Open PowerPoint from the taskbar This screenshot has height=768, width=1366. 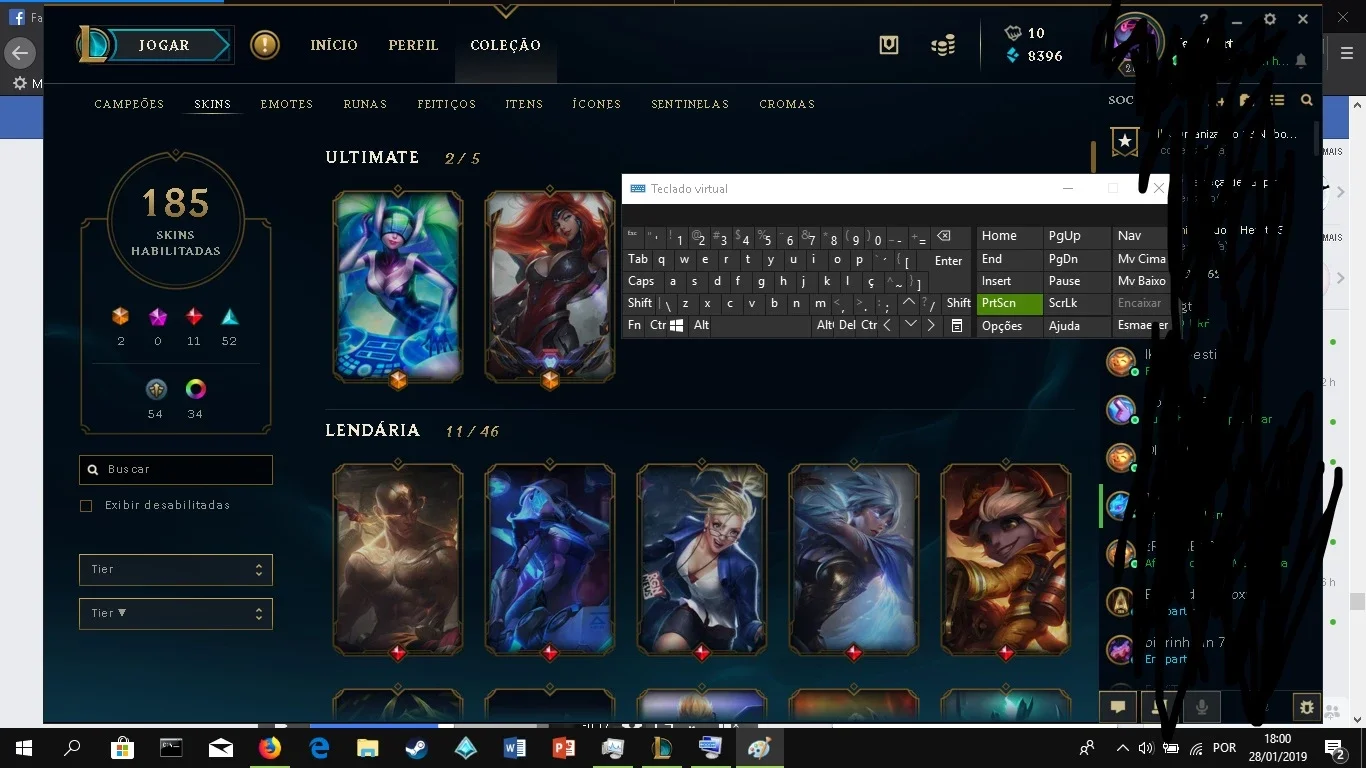(563, 747)
